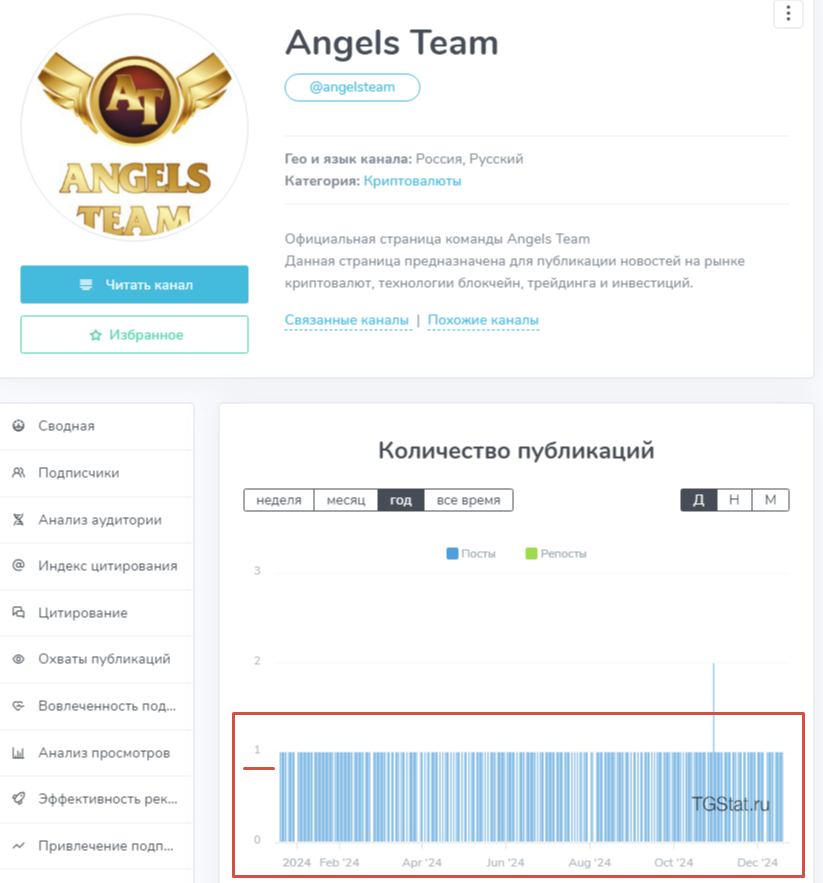
Task: Click channel icon on Читать канал button
Action: pyautogui.click(x=86, y=284)
